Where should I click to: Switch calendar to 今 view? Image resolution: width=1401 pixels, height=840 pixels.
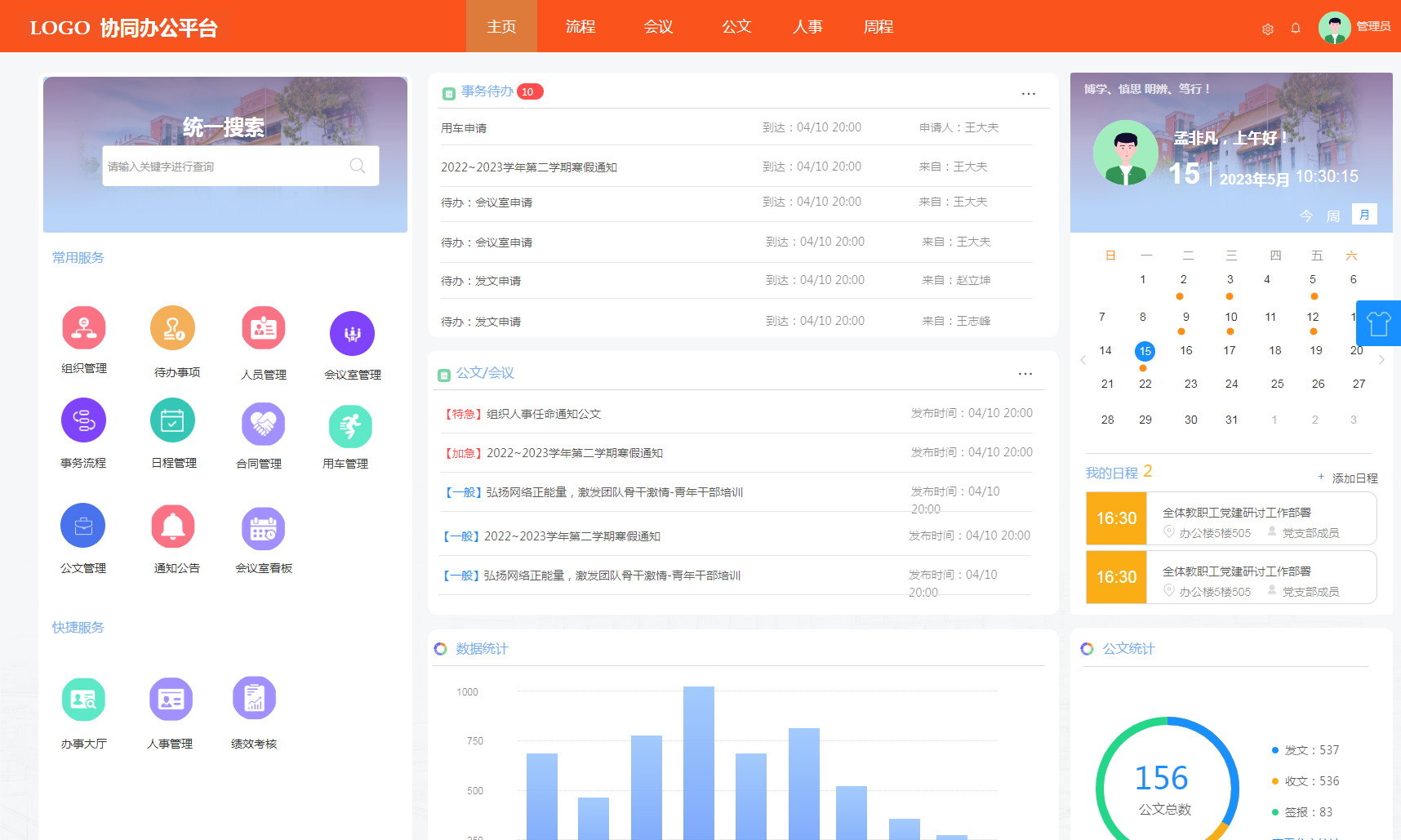(1306, 216)
